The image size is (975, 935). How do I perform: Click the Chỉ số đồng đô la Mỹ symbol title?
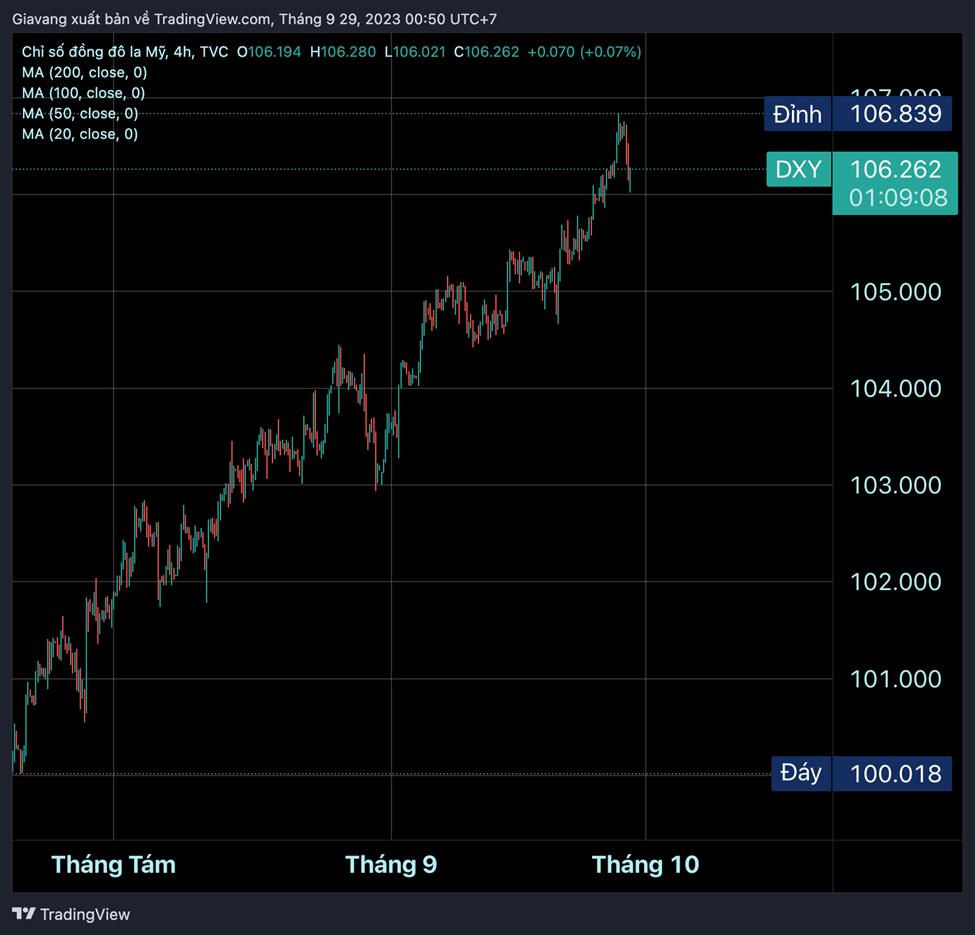click(x=95, y=52)
